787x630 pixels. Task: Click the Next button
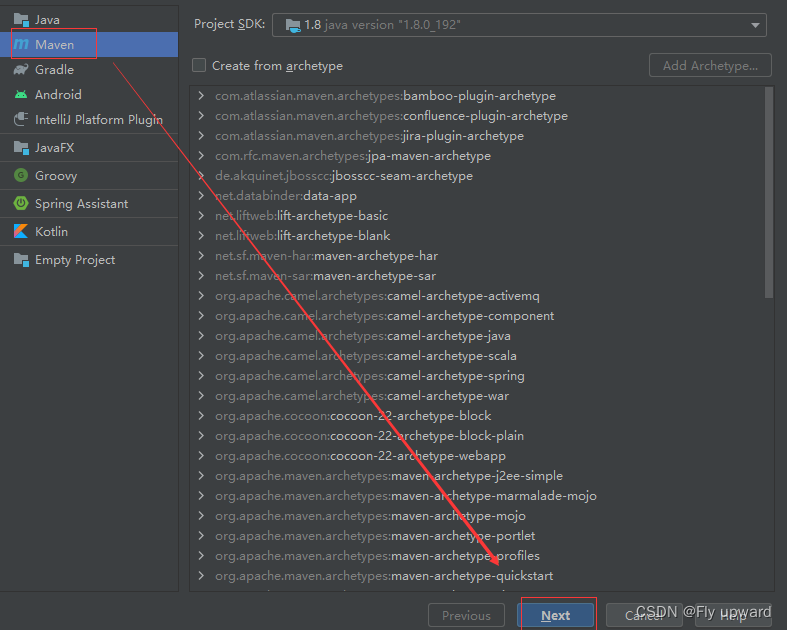pos(556,615)
